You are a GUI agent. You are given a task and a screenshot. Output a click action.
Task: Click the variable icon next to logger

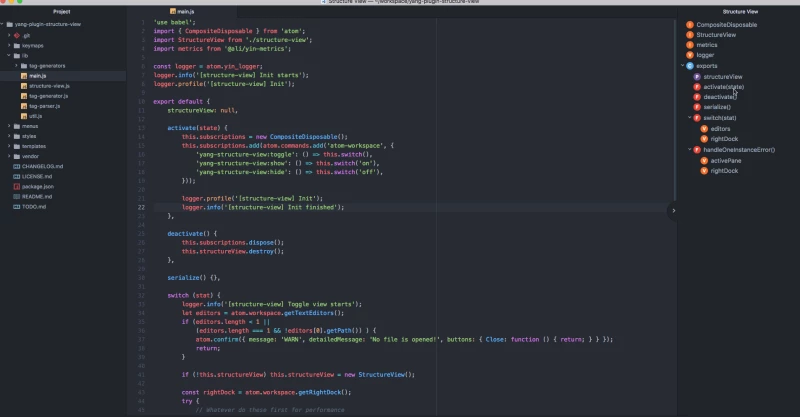coord(689,55)
